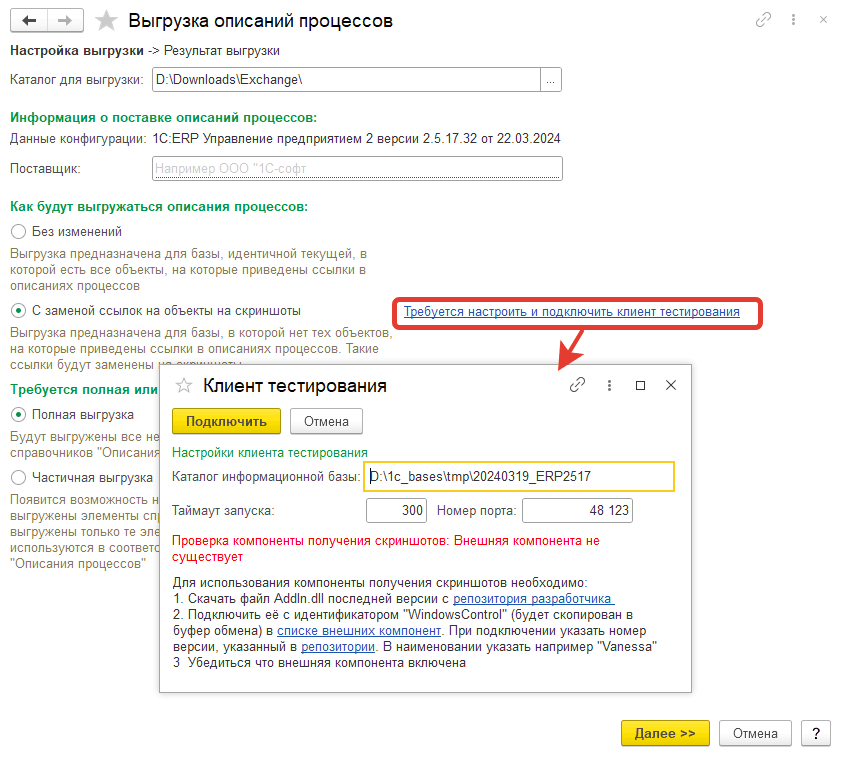Viewport: 848px width, 759px height.
Task: Add the testing client dialog to favorites
Action: (184, 386)
